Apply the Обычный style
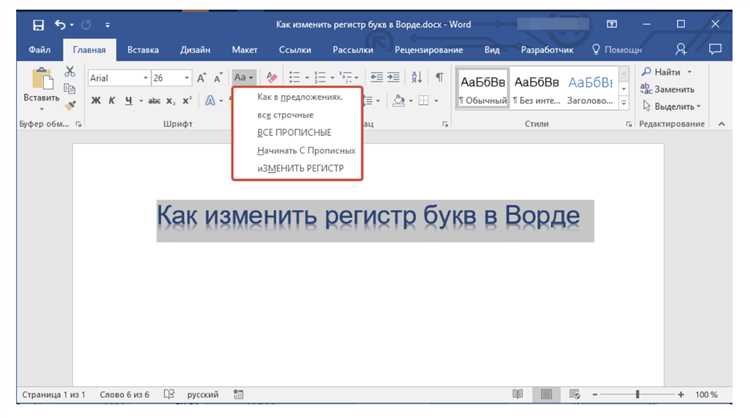Viewport: 750px width, 418px height. pyautogui.click(x=483, y=88)
